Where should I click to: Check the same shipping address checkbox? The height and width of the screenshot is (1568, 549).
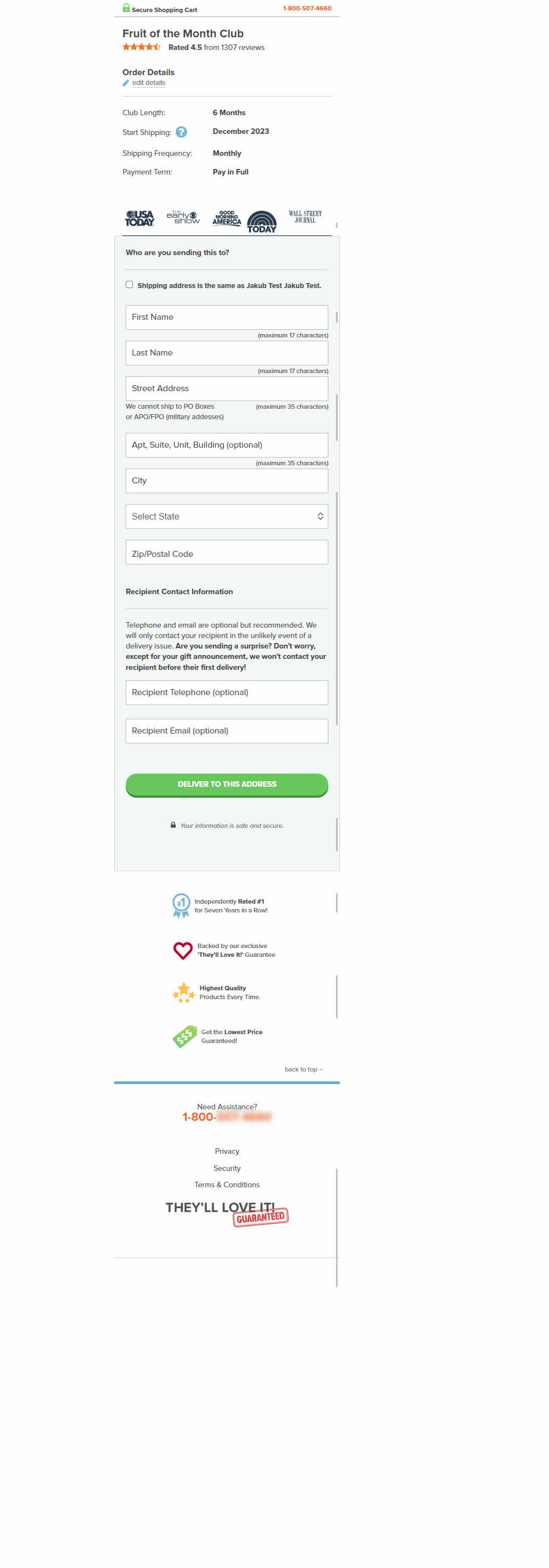(x=129, y=285)
